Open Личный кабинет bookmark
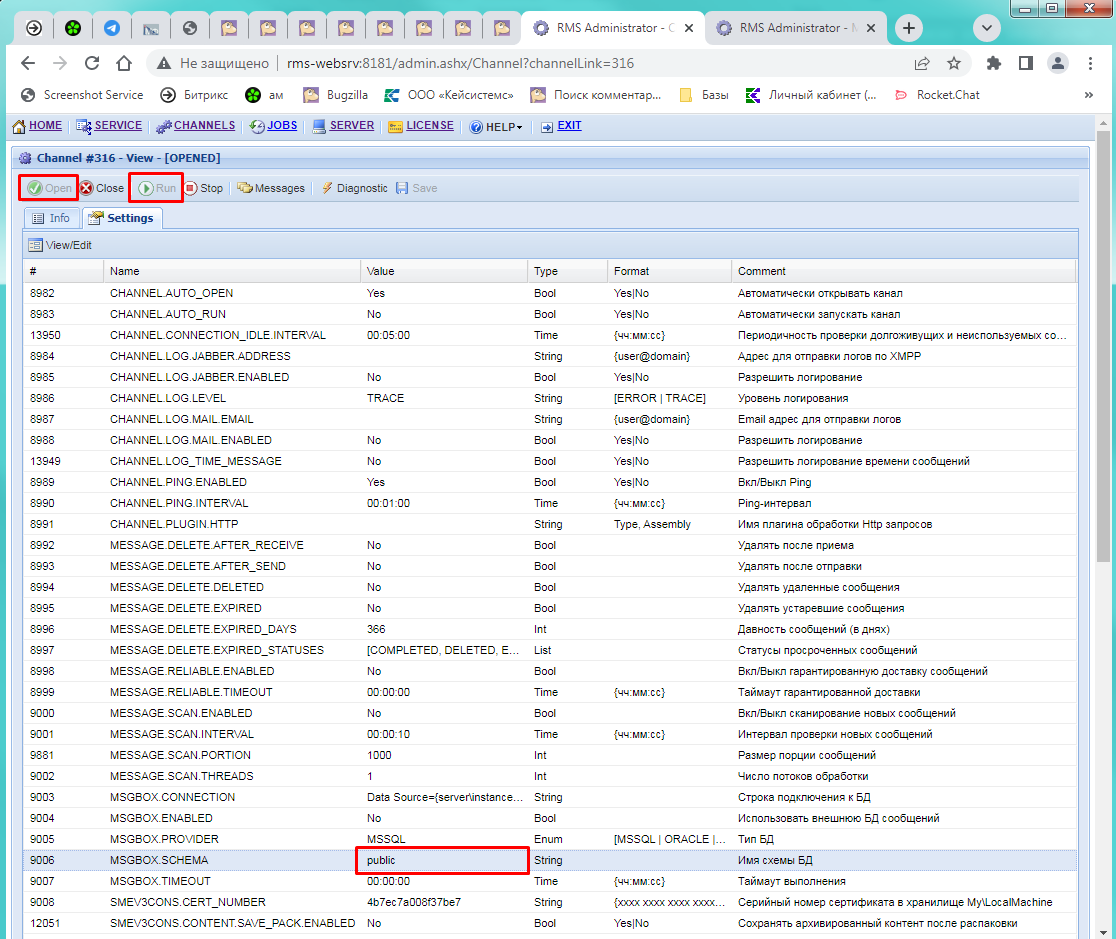 811,95
